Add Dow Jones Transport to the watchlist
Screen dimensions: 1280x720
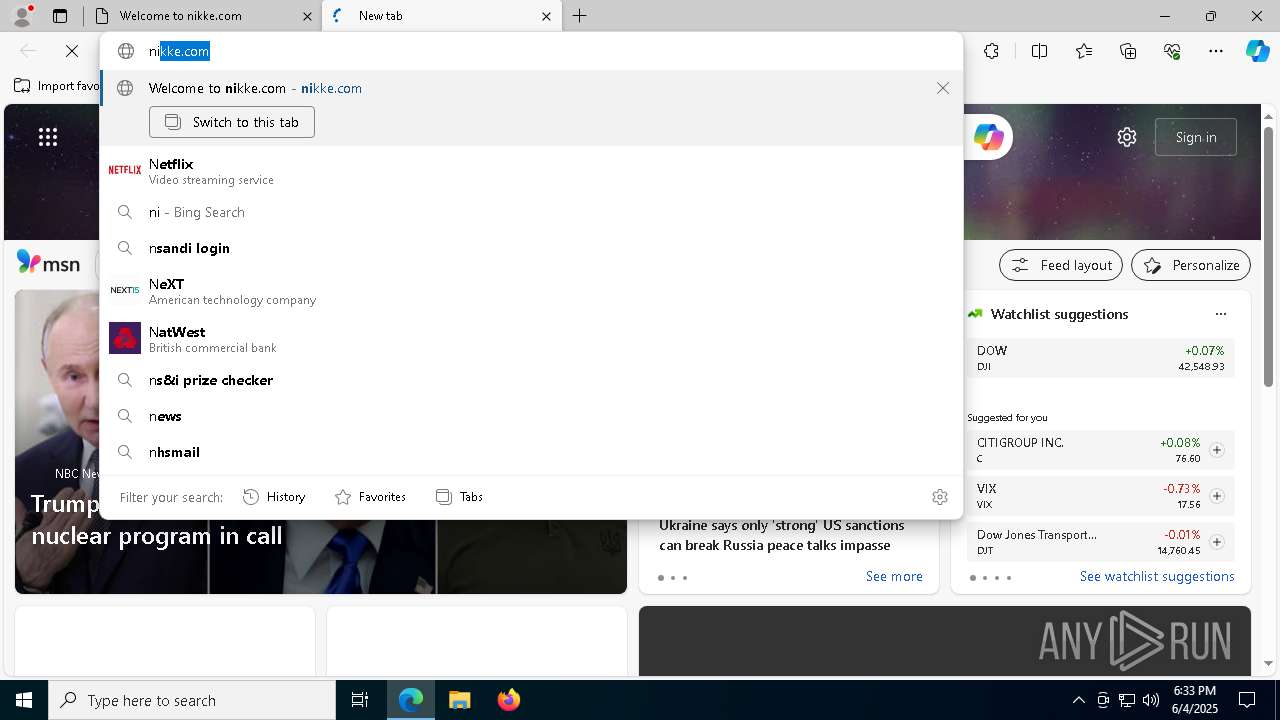coord(1217,542)
